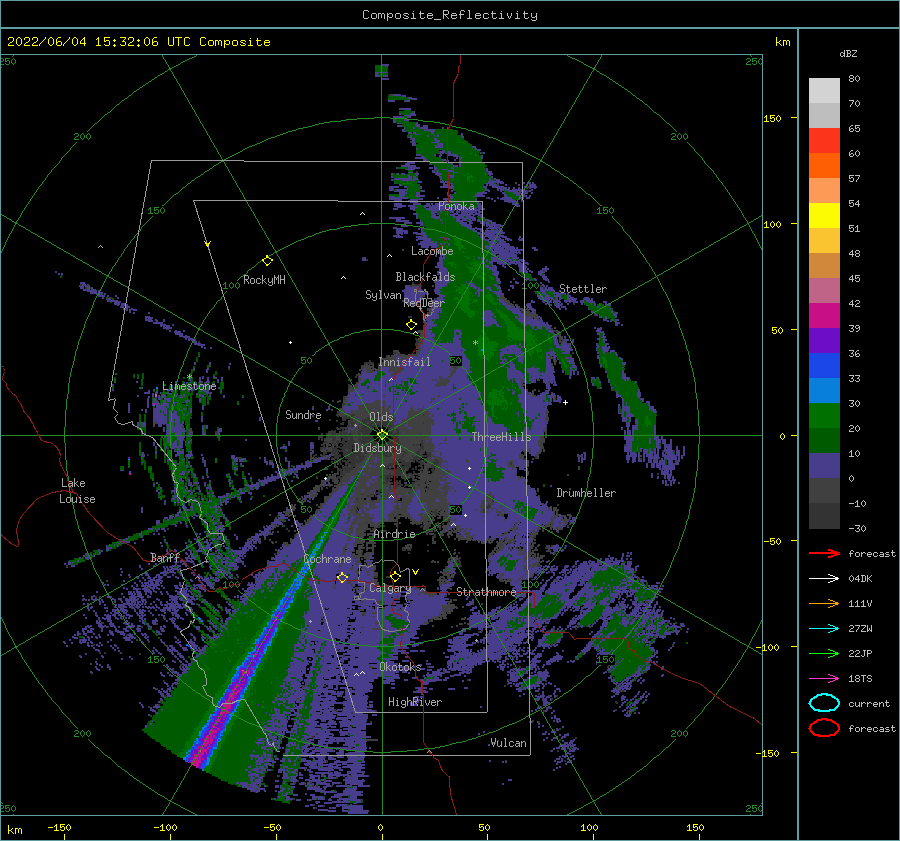Click the 04DK legend label
This screenshot has width=900, height=841.
tap(860, 579)
